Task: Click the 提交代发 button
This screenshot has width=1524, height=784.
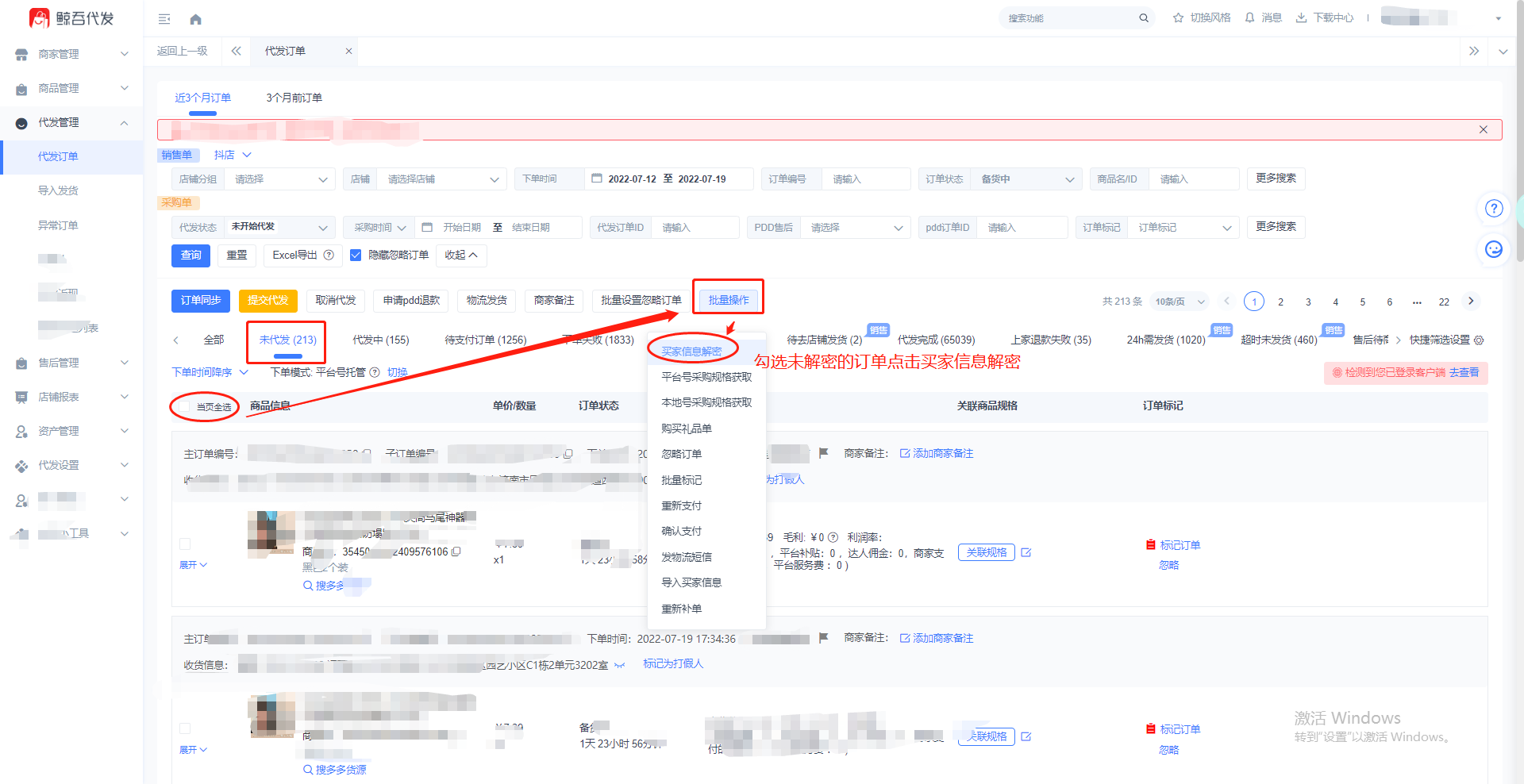Action: tap(267, 301)
